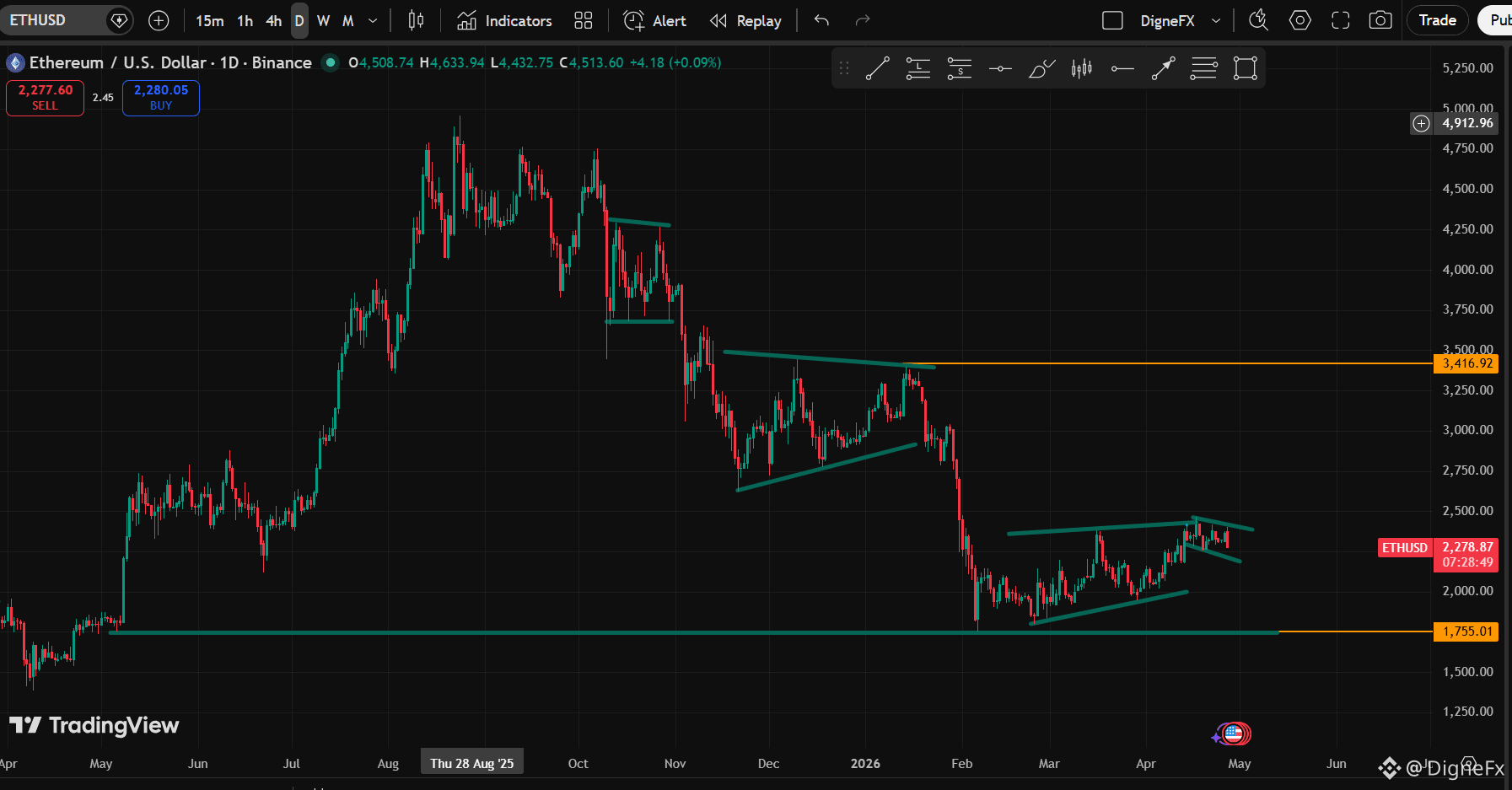Click the 5,250.00 price scale label
The image size is (1512, 790).
click(x=1467, y=68)
